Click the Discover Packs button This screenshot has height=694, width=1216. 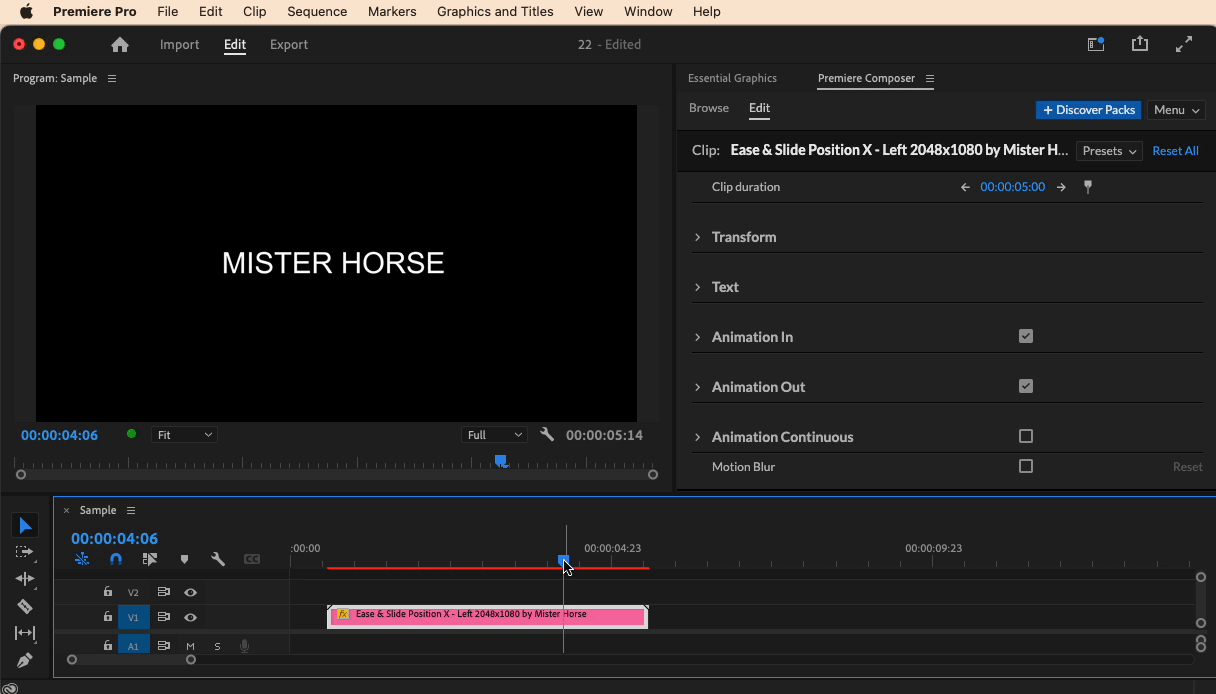coord(1088,110)
